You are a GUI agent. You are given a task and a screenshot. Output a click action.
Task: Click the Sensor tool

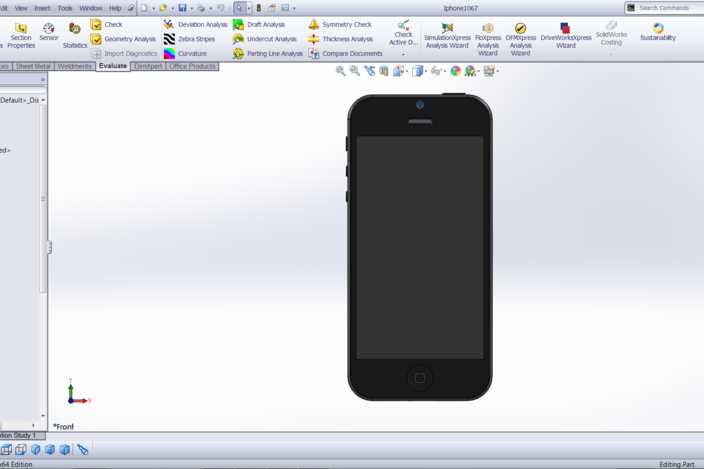(x=48, y=32)
